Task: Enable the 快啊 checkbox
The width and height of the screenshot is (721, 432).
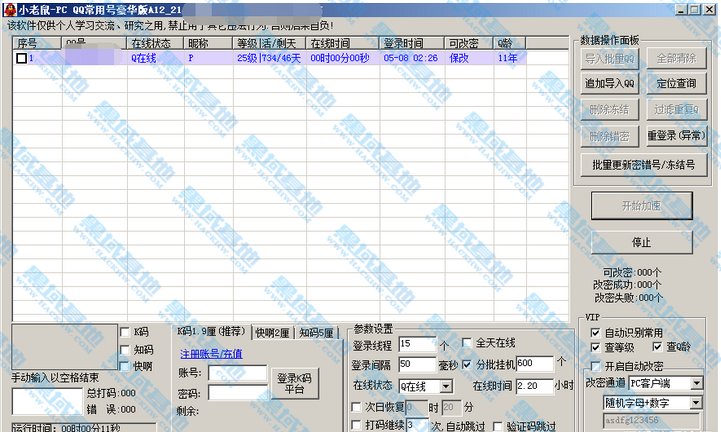Action: click(125, 366)
